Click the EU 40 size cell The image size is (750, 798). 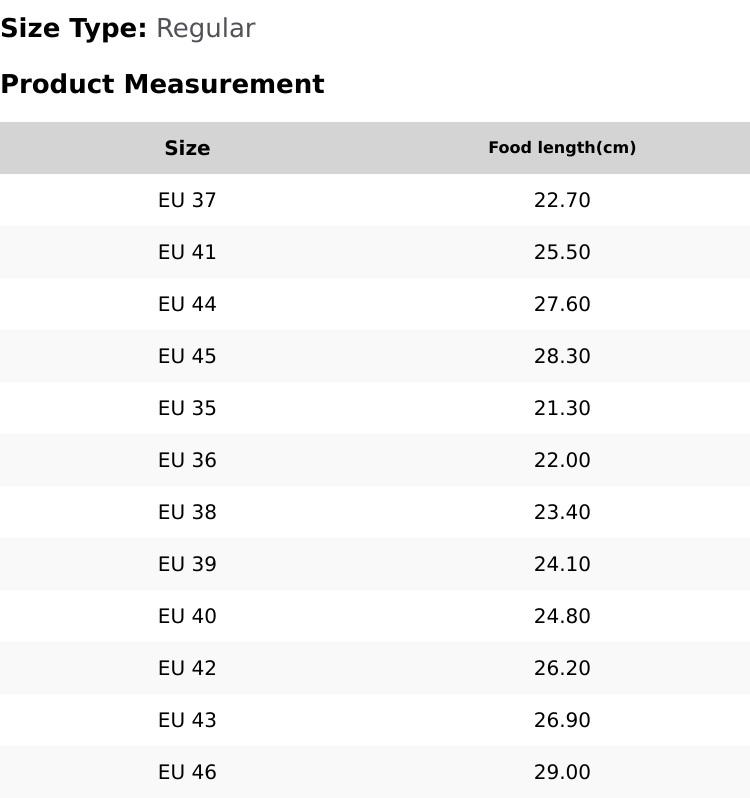click(187, 616)
